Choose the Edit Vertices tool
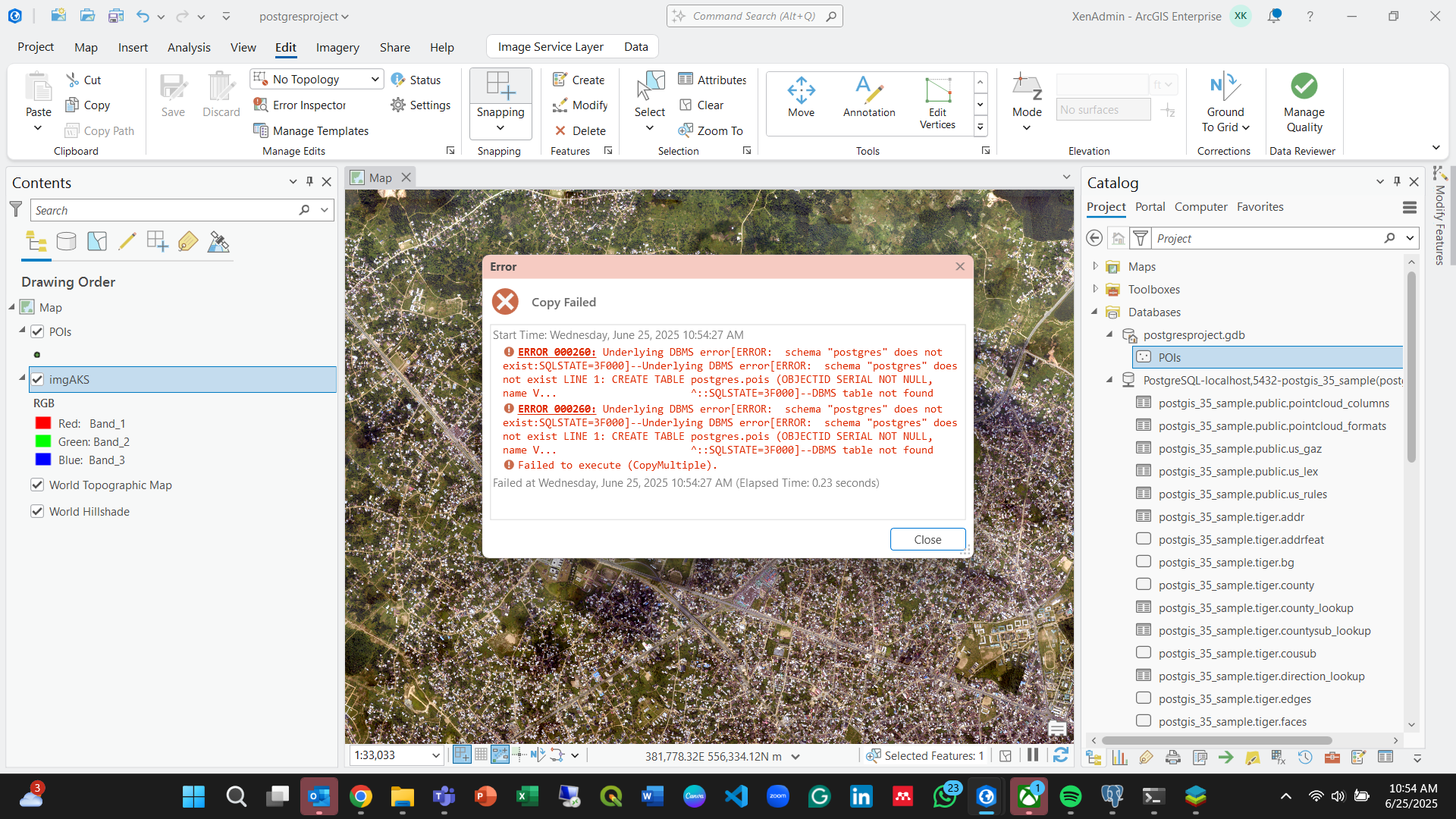Image resolution: width=1456 pixels, height=819 pixels. tap(937, 103)
